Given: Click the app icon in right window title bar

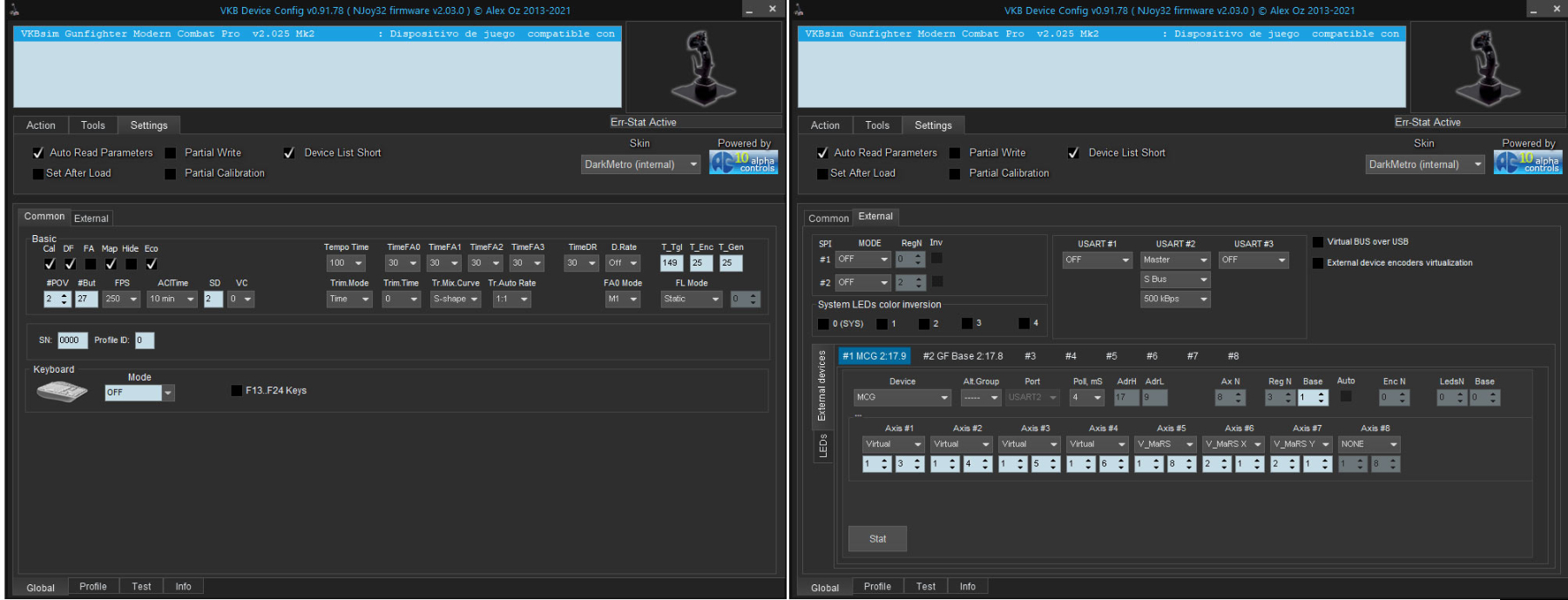Looking at the screenshot, I should [799, 10].
